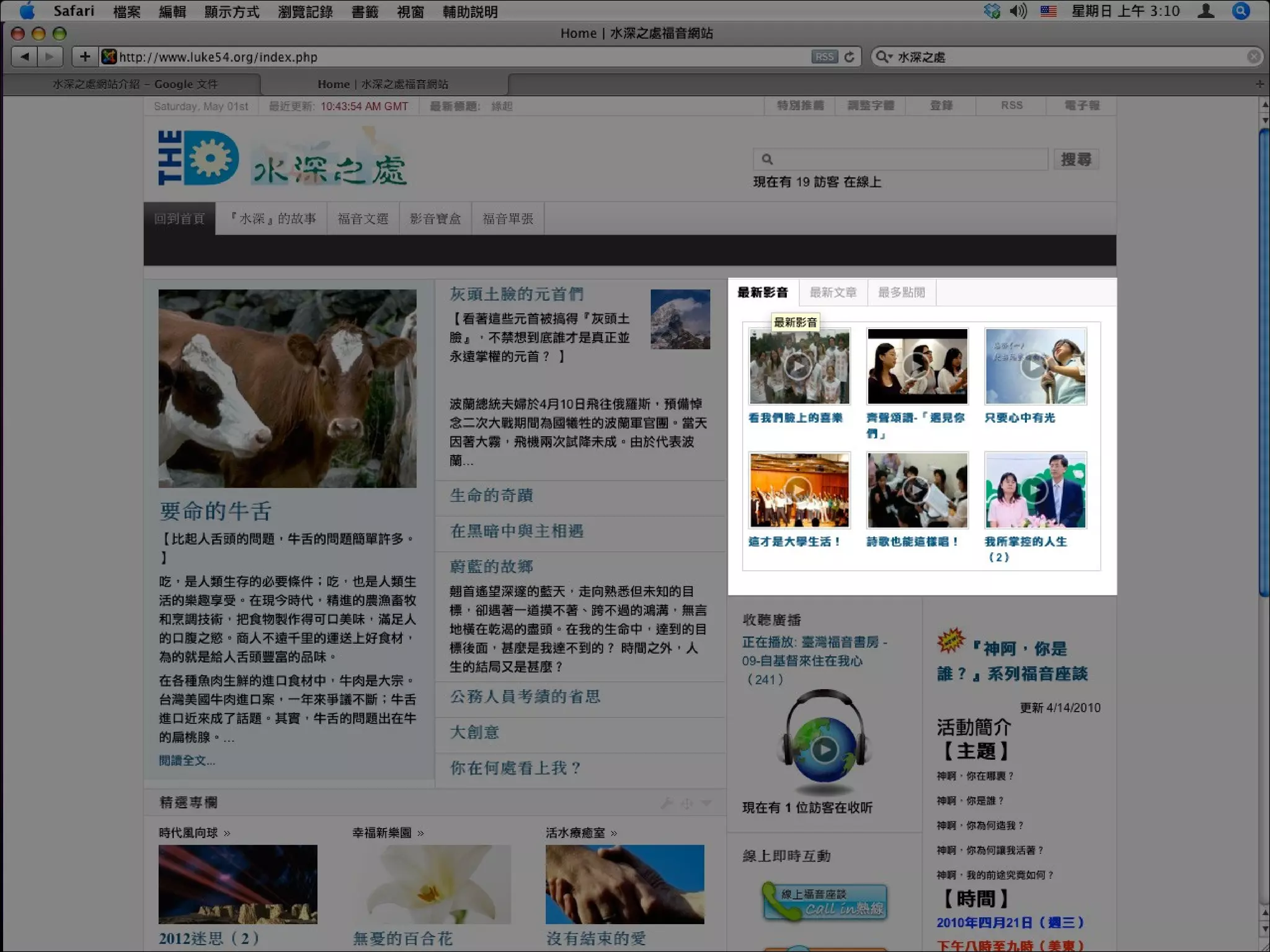The height and width of the screenshot is (952, 1270).
Task: Click the add bookmark plus button
Action: tap(85, 57)
